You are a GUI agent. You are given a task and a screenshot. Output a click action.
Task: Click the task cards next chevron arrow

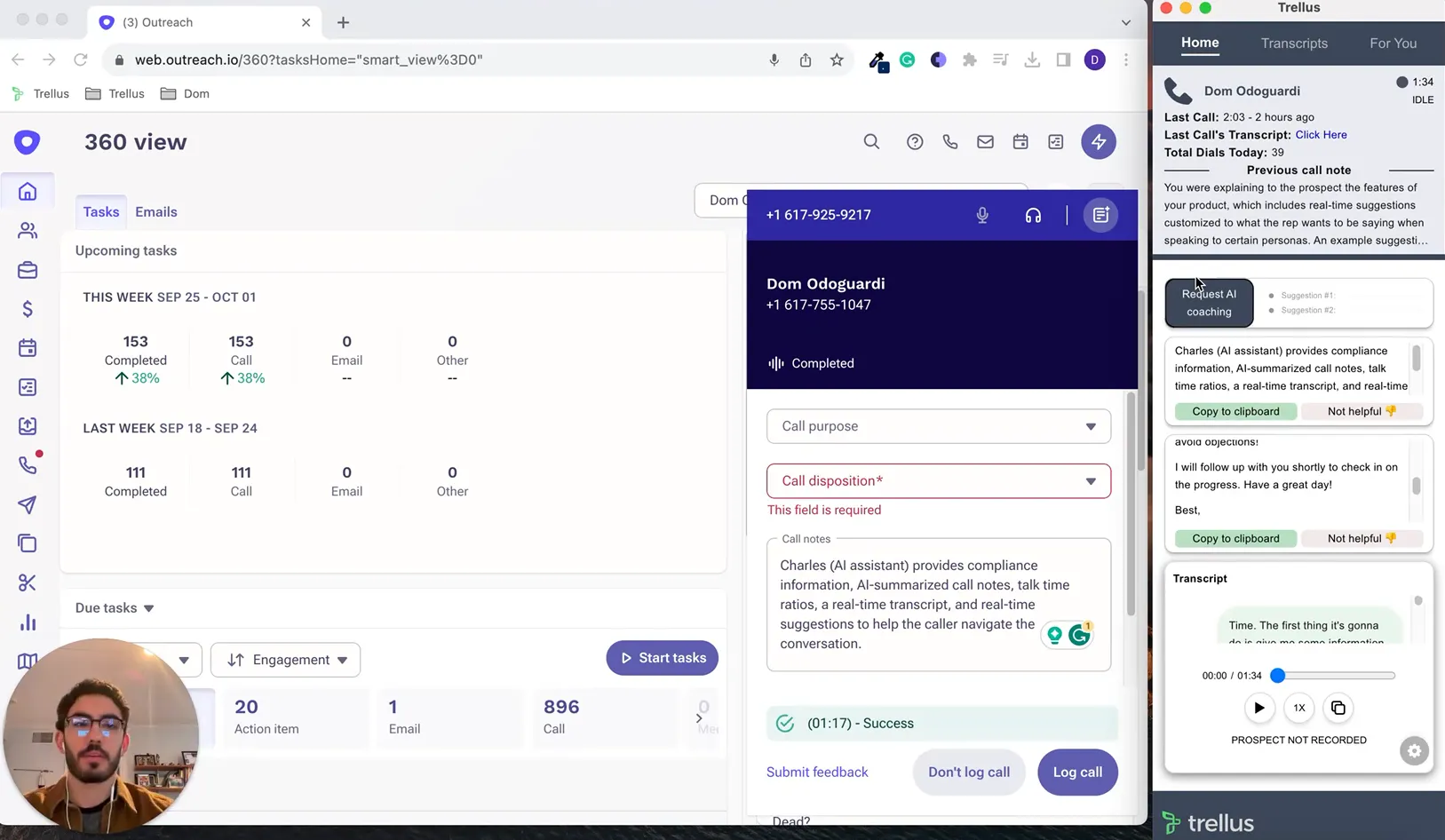pyautogui.click(x=699, y=717)
